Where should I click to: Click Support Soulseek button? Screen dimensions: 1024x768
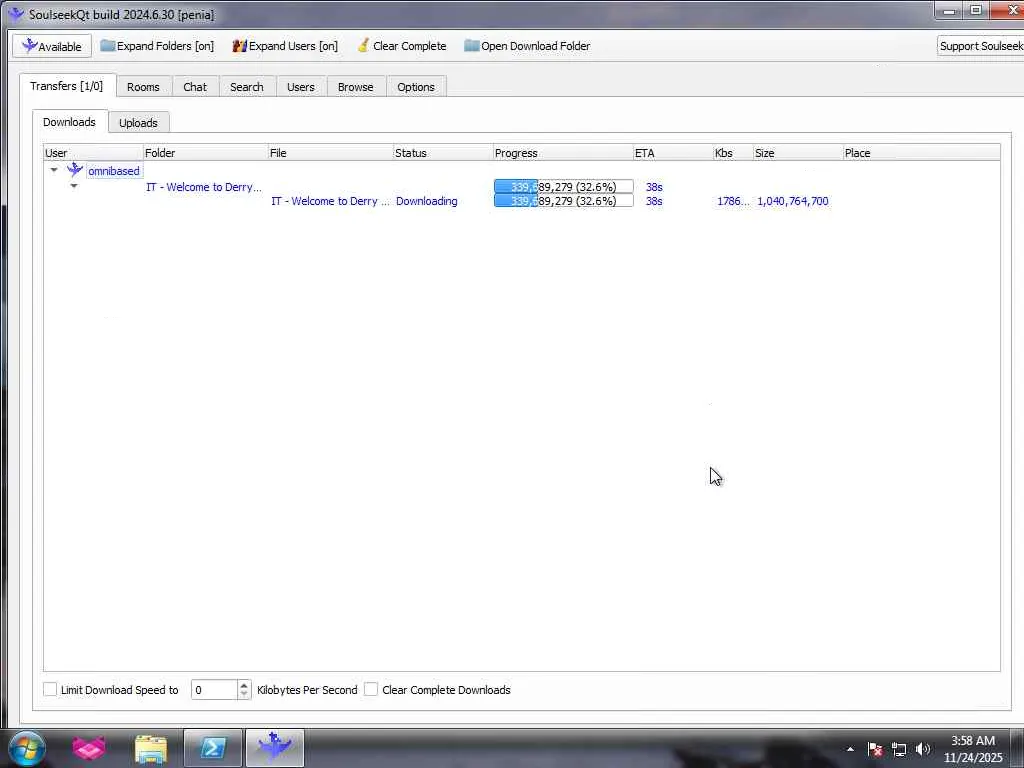(980, 46)
